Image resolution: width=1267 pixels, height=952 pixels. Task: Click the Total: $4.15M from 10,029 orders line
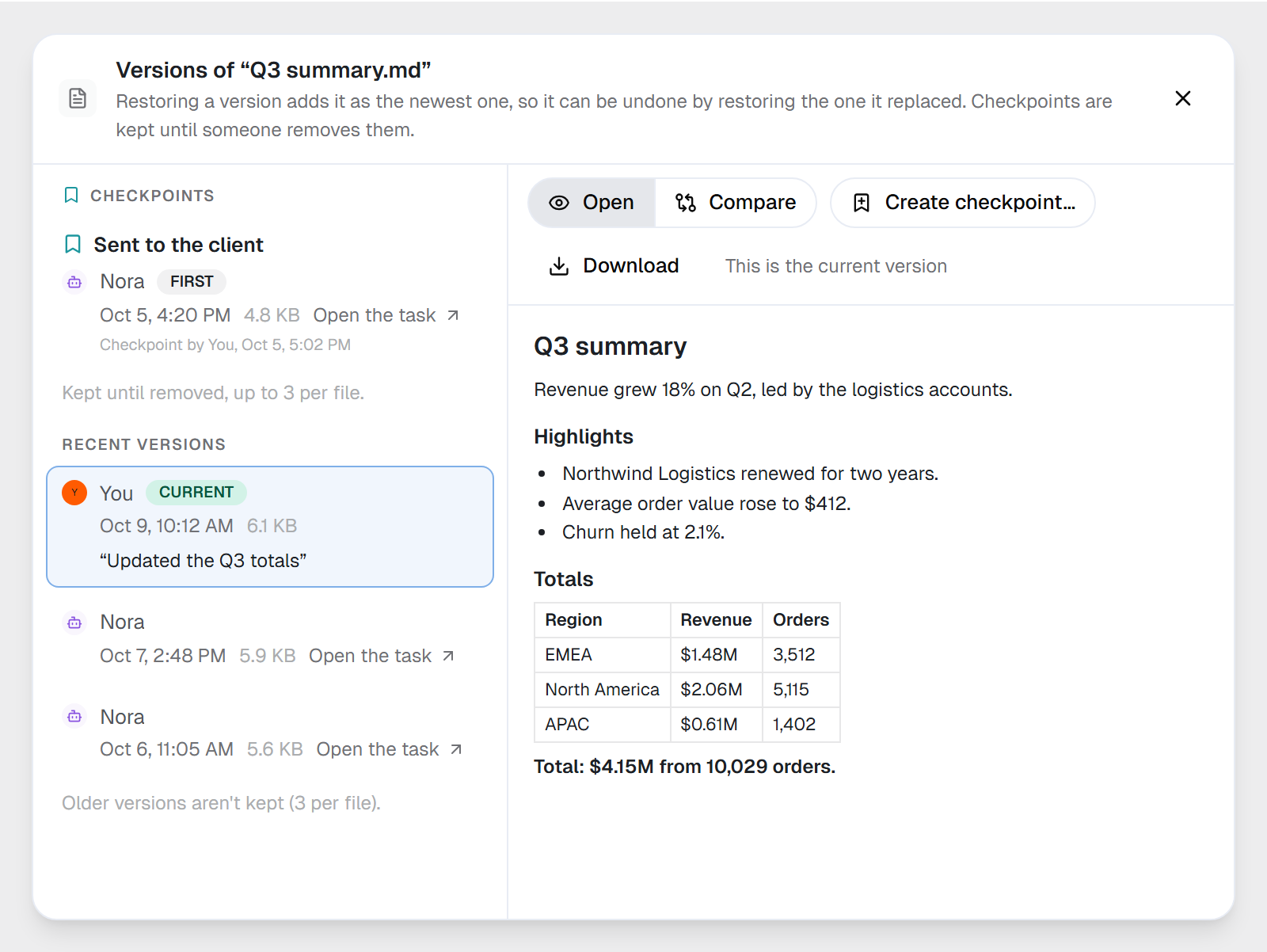click(x=685, y=767)
